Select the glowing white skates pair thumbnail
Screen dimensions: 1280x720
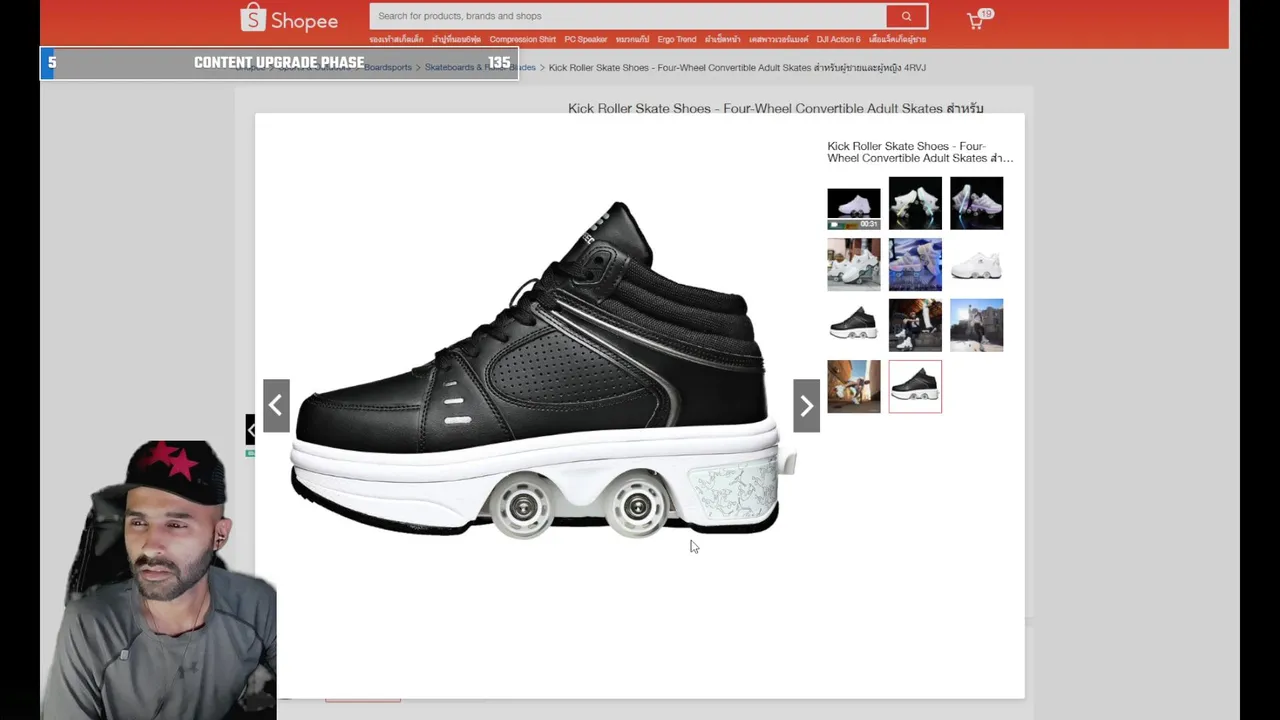[x=915, y=203]
